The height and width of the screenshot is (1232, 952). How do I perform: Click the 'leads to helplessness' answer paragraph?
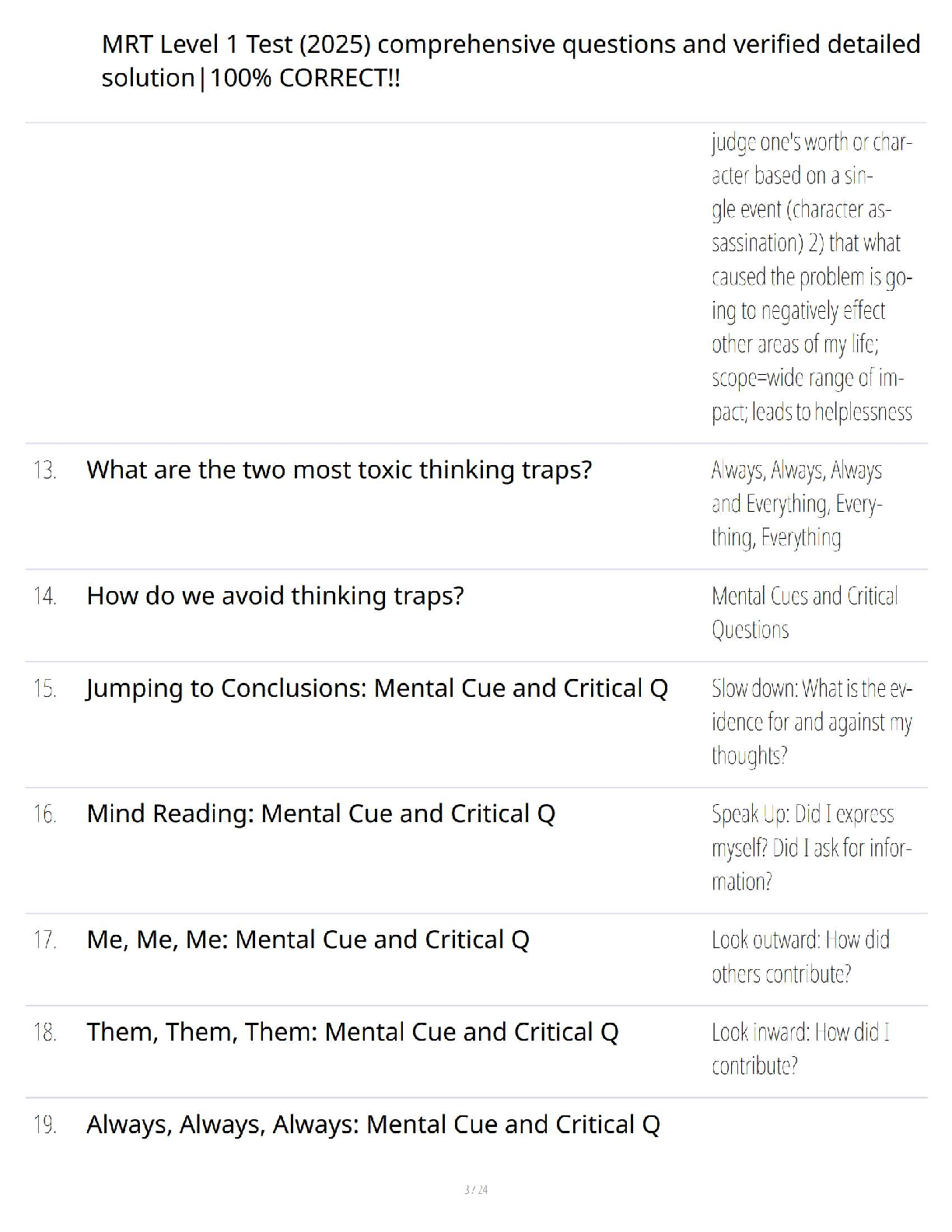pyautogui.click(x=812, y=277)
